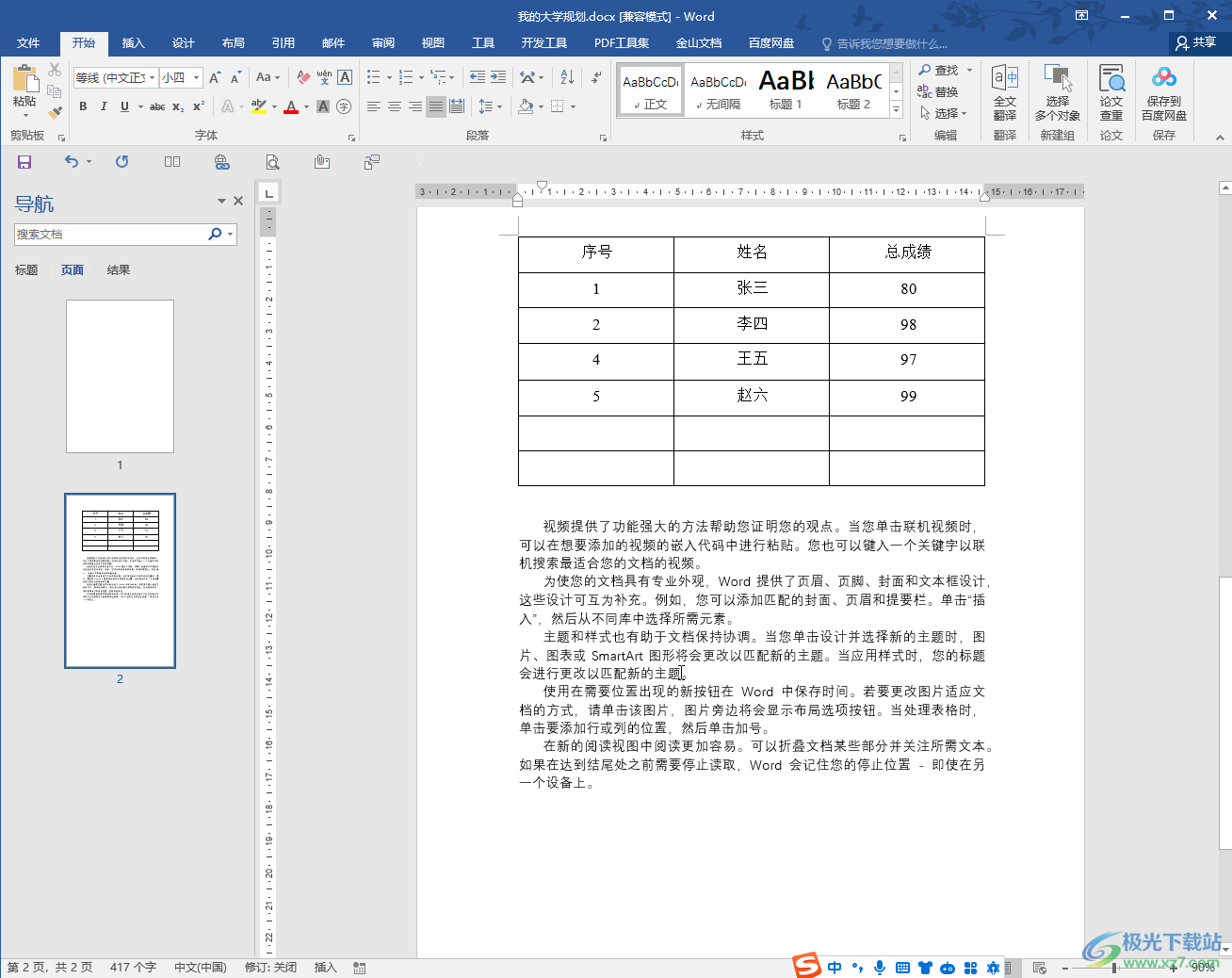Select page 1 thumbnail in navigation pane

(x=120, y=376)
